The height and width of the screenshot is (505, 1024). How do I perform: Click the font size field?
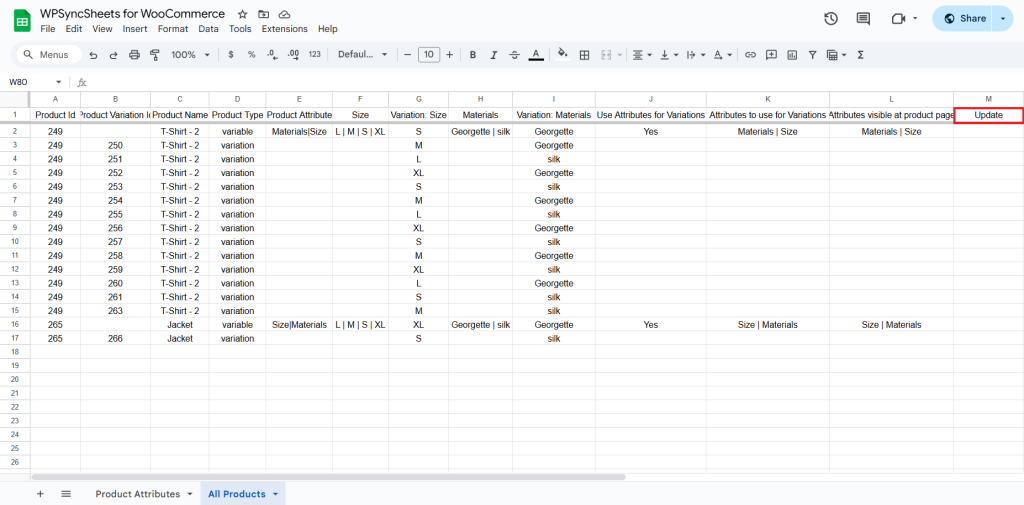click(x=428, y=55)
